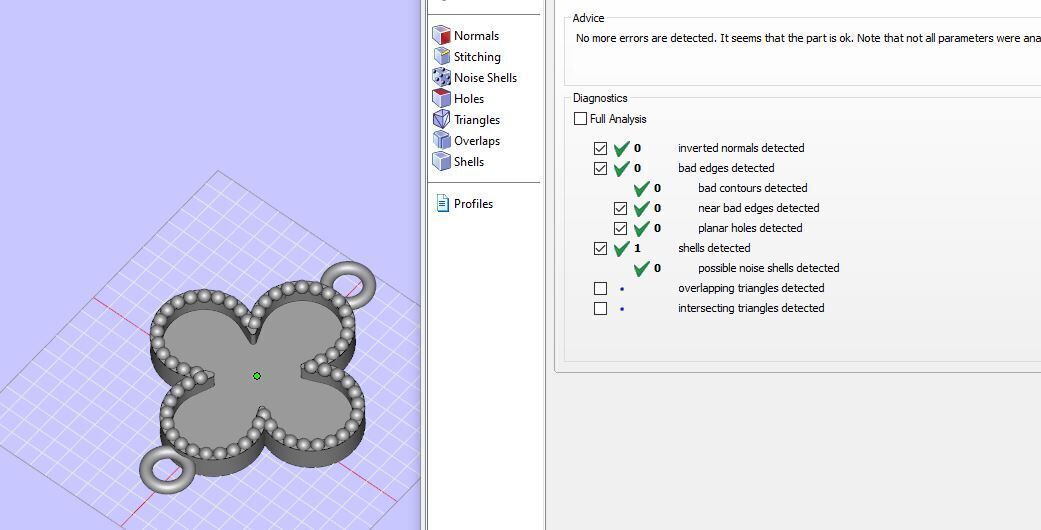This screenshot has height=530, width=1041.
Task: Click the green origin point on pendant
Action: (257, 376)
